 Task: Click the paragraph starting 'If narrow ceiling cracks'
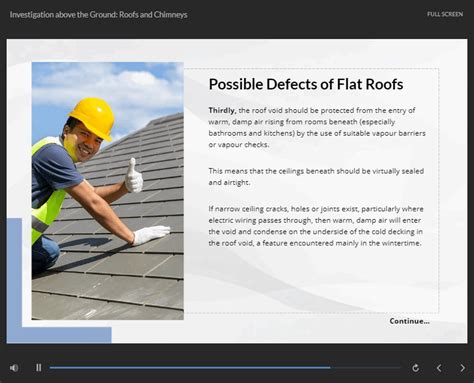pos(316,226)
